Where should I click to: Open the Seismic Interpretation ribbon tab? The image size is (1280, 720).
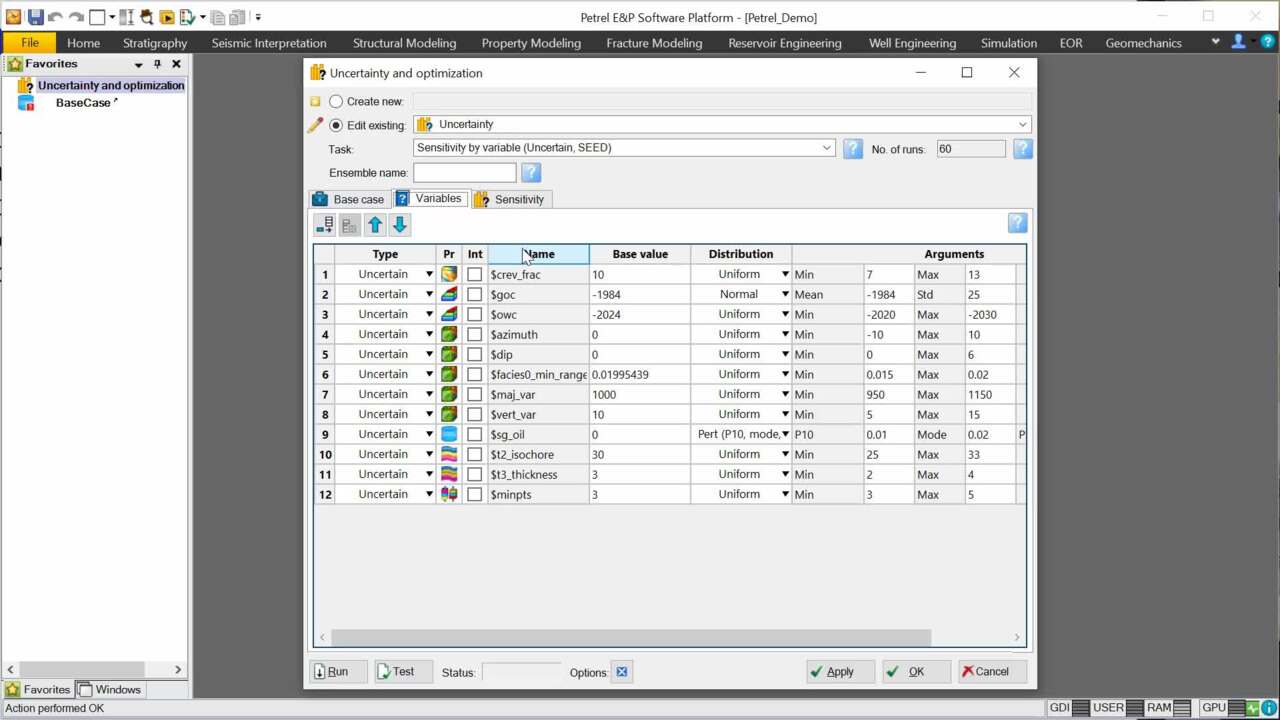[x=269, y=43]
